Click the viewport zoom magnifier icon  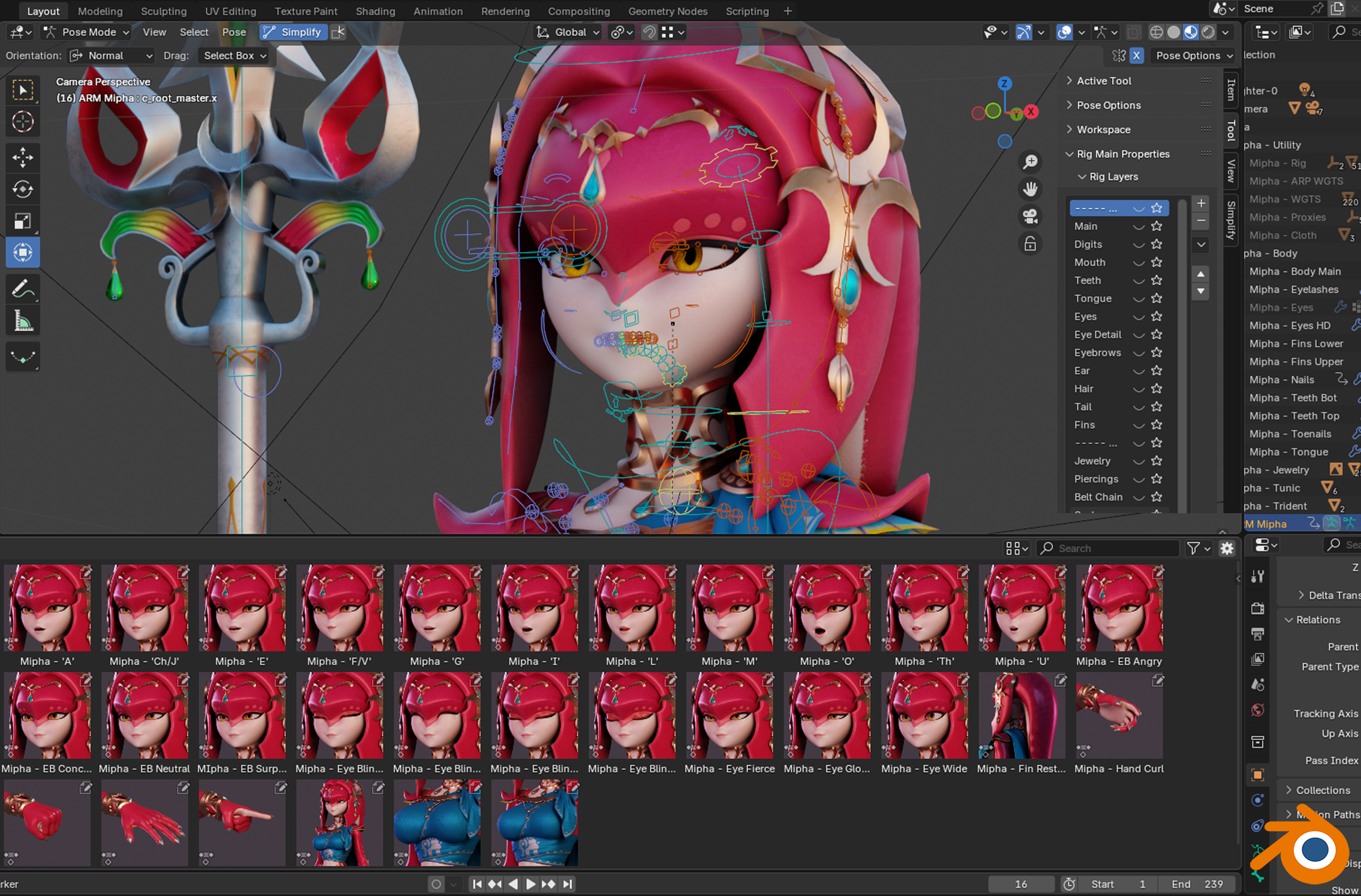1030,162
